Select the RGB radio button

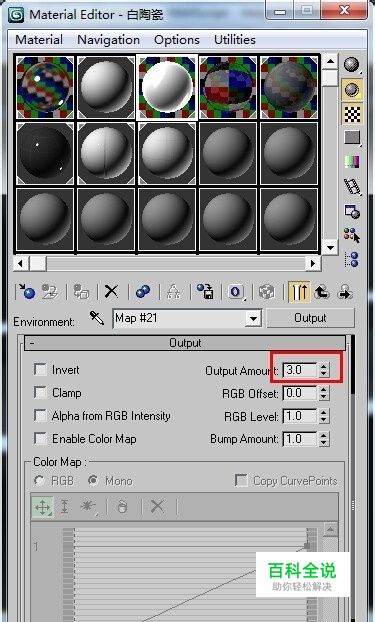(x=39, y=481)
